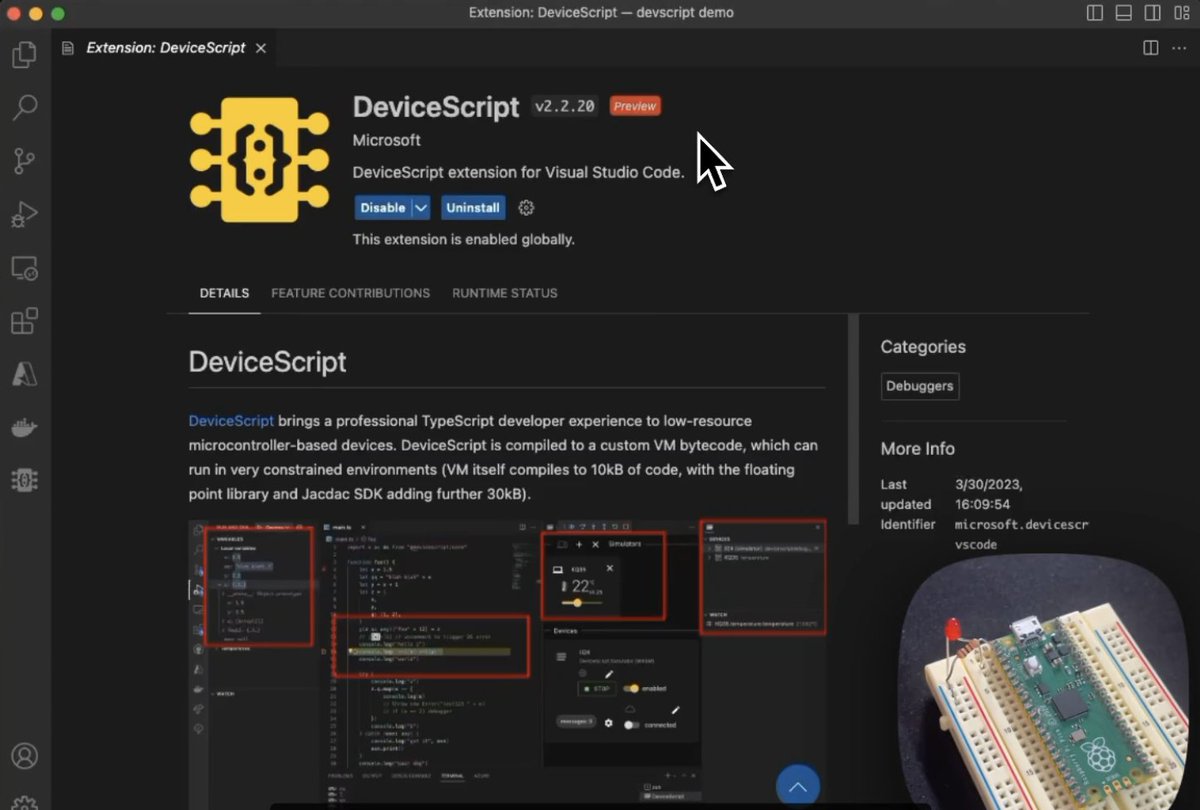Open the Remote Explorer view
This screenshot has height=810, width=1200.
pos(24,268)
